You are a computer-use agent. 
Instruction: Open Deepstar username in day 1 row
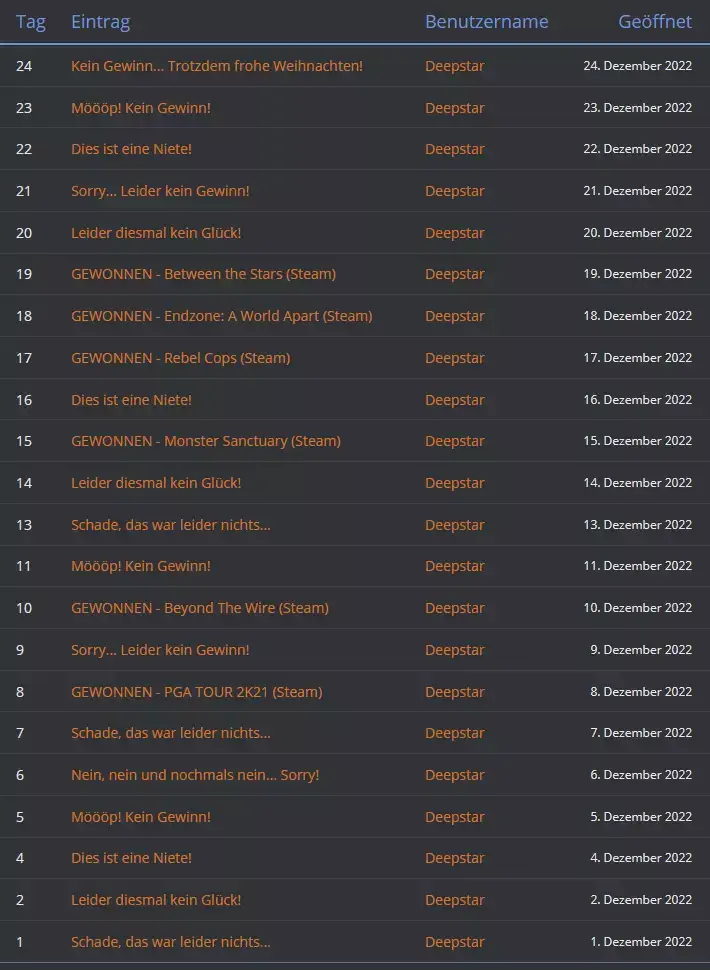(x=455, y=942)
